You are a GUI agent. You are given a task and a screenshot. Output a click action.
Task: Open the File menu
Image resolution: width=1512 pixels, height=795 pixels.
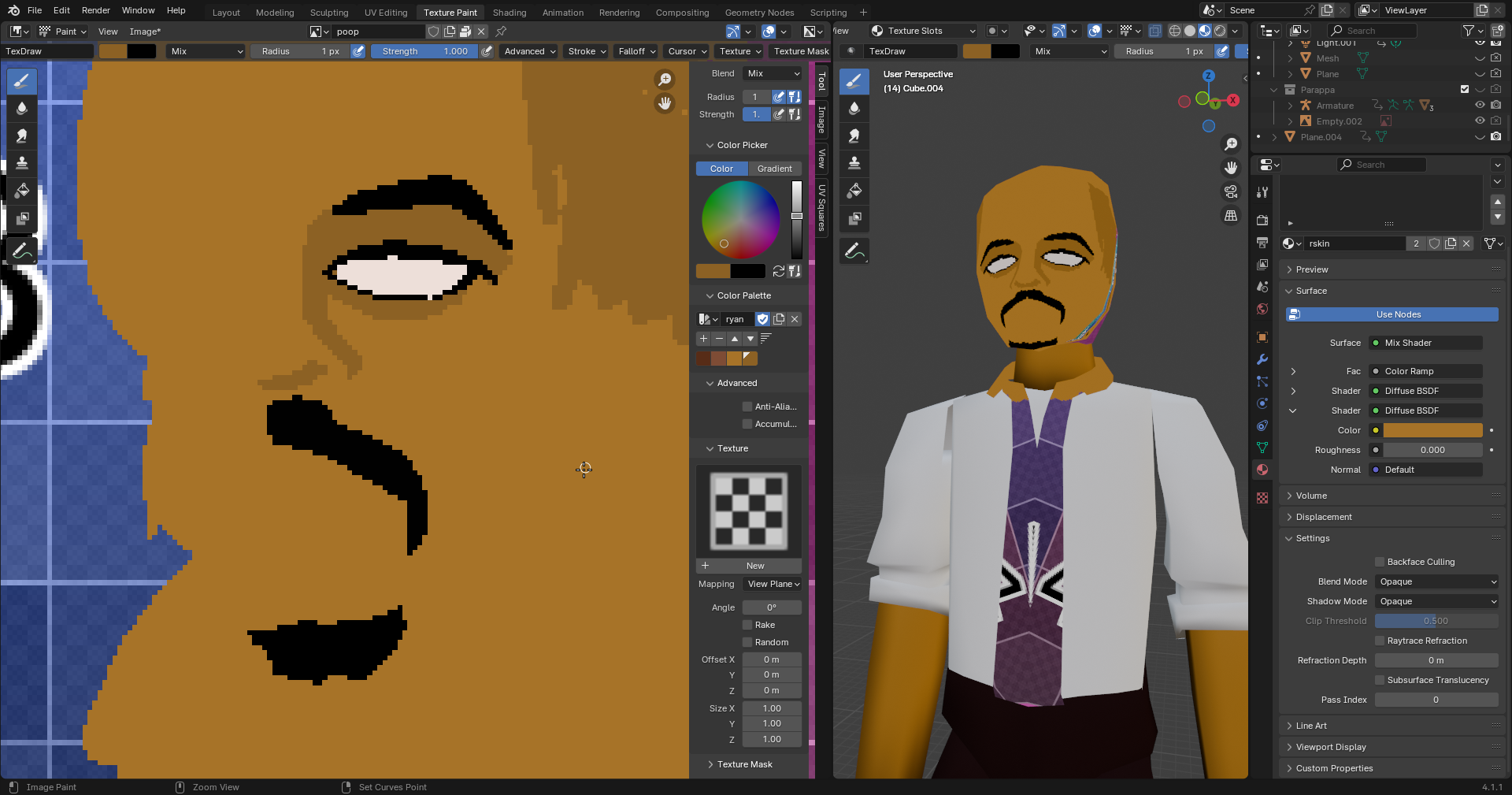(35, 10)
